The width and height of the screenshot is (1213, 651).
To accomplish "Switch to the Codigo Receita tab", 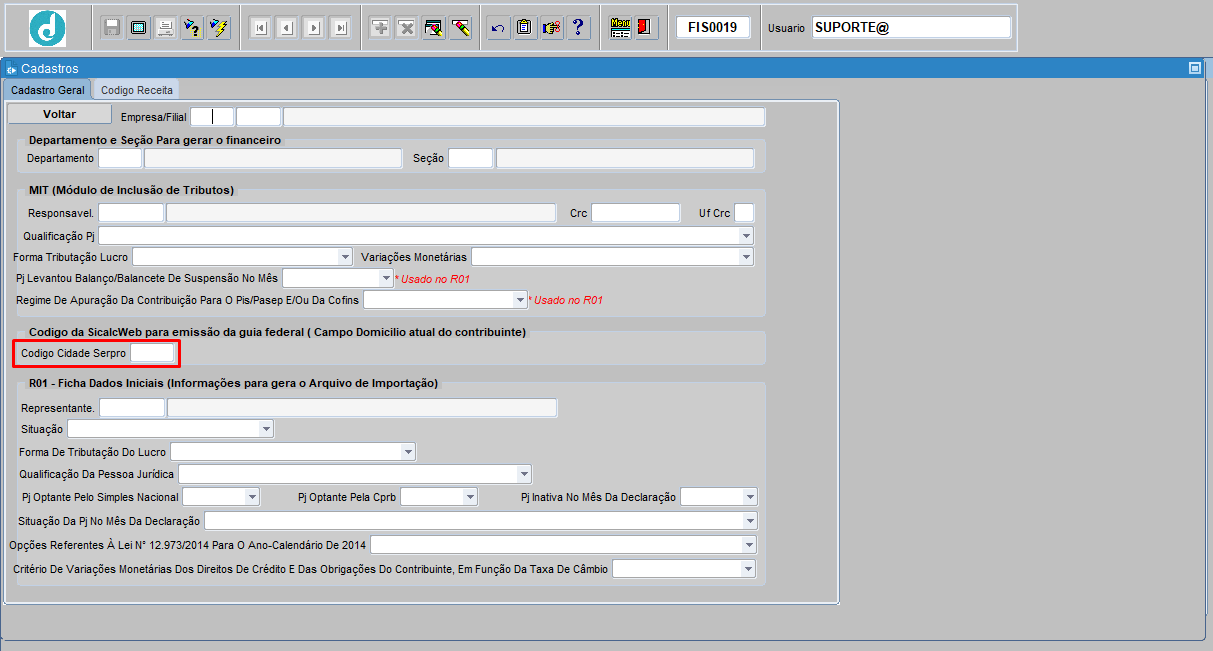I will click(137, 90).
